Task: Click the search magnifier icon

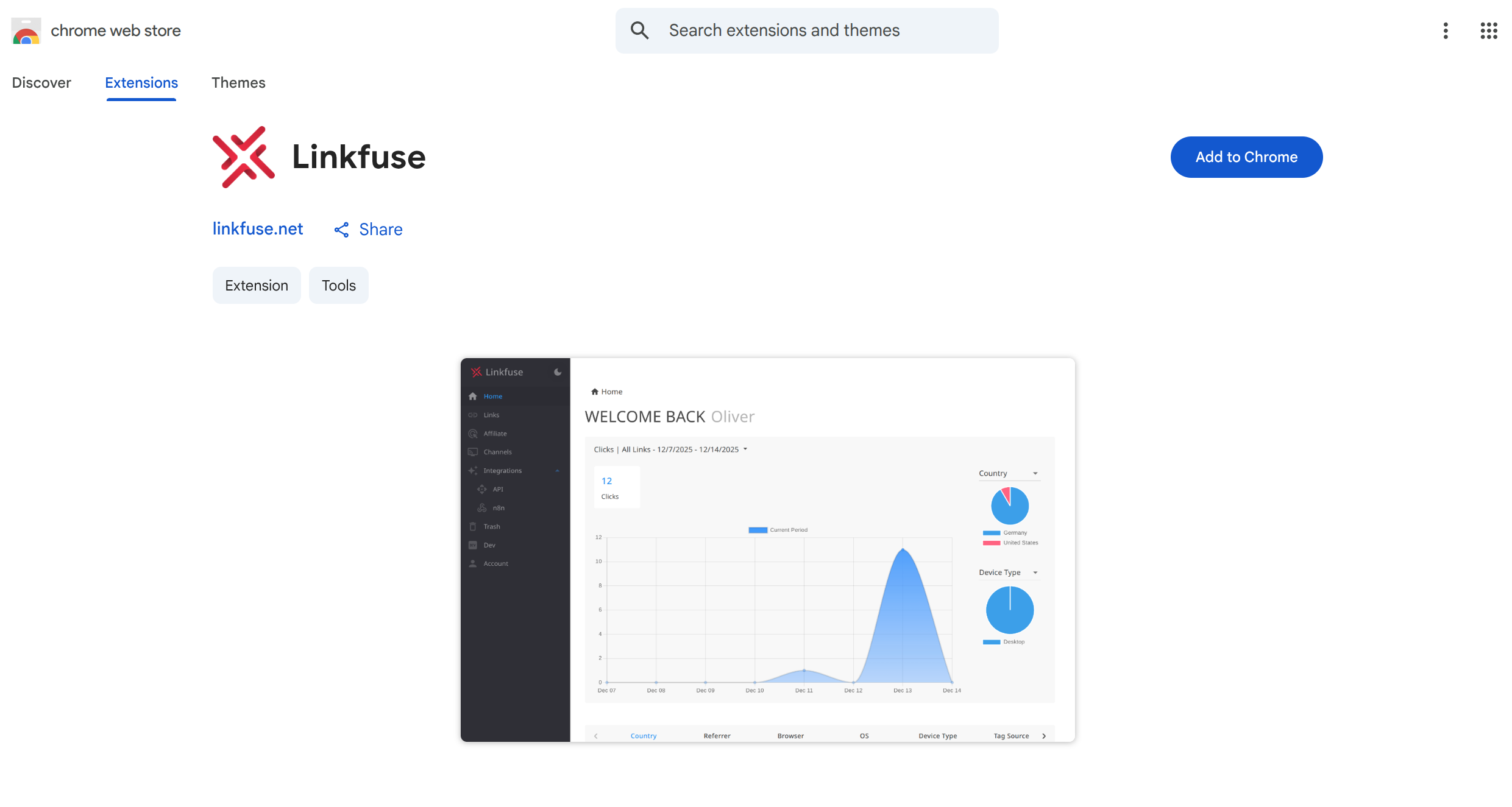Action: 639,30
